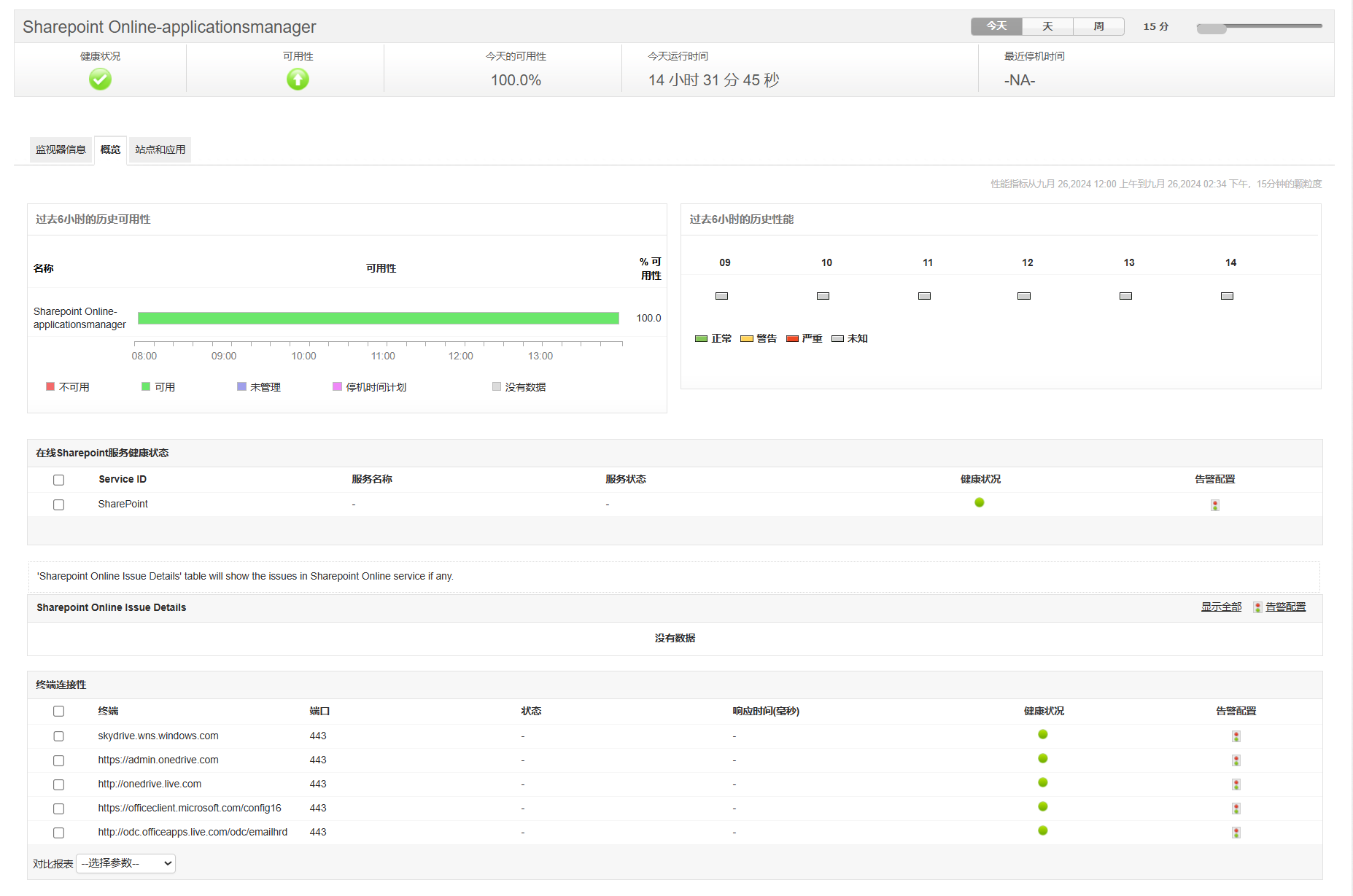Open alarm config icon for onedrive.live.com row
This screenshot has width=1353, height=896.
point(1236,784)
